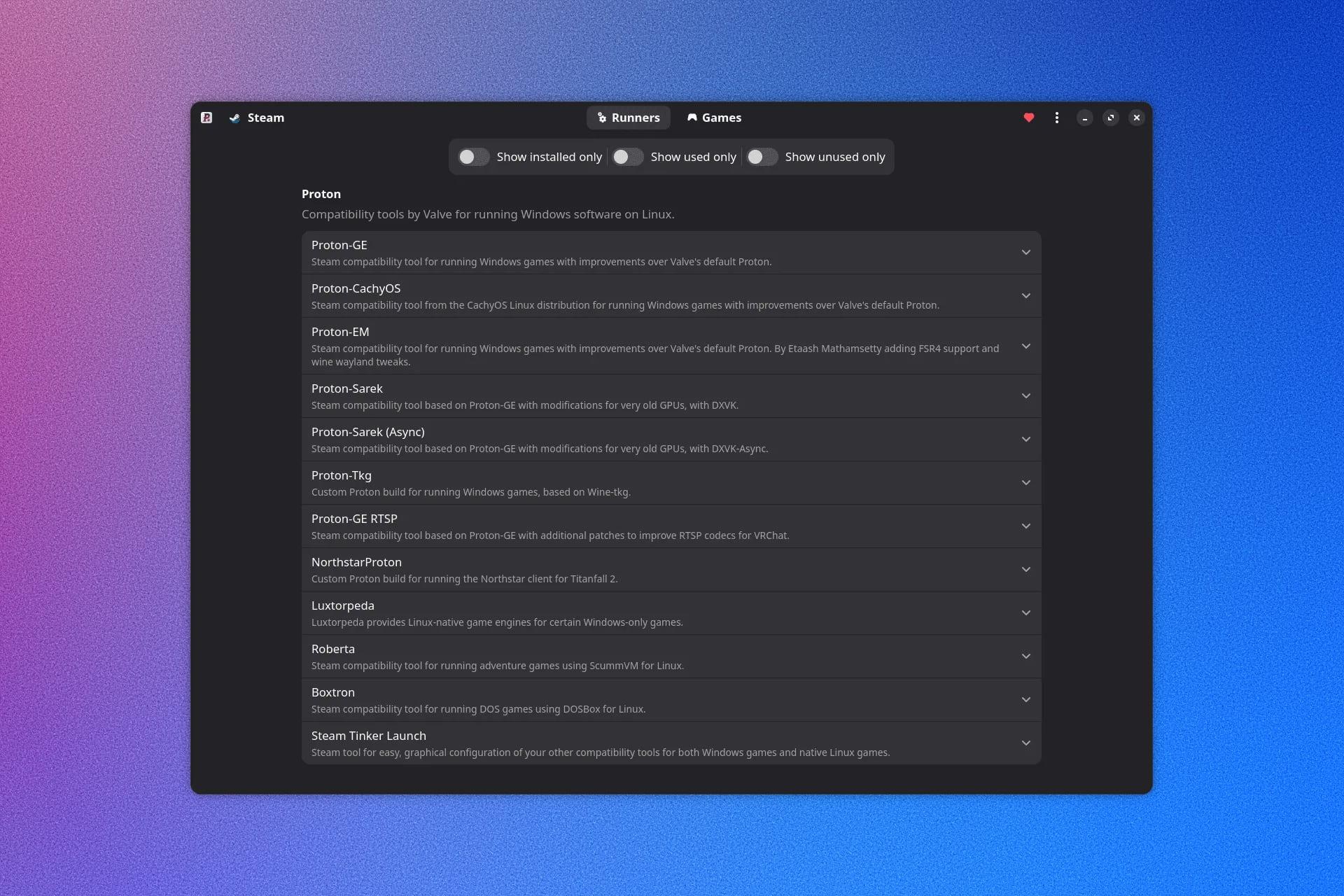
Task: Click the 'Boxtron' runner title
Action: 333,692
